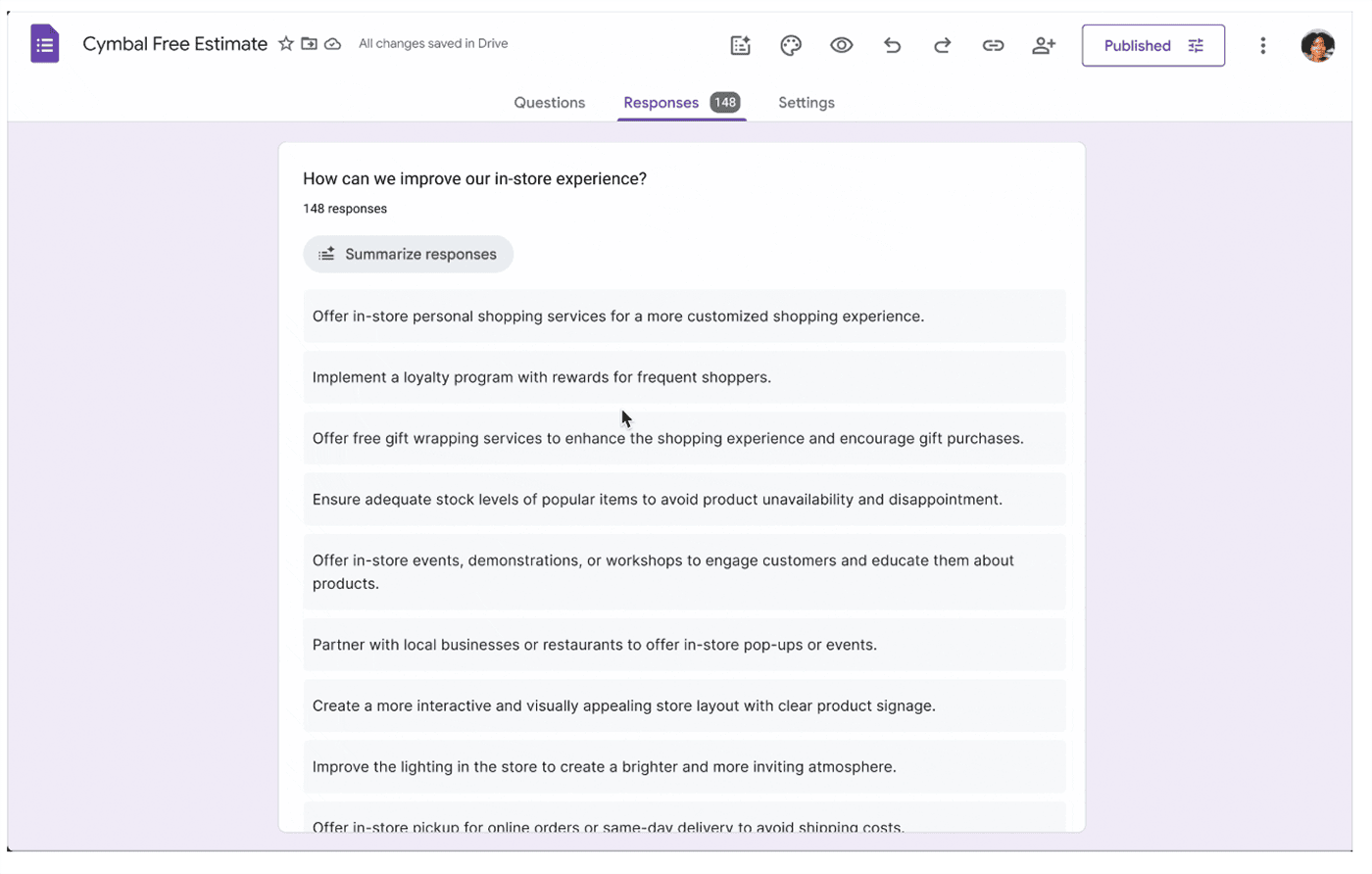The image size is (1372, 874).
Task: Switch to the Questions tab
Action: (550, 103)
